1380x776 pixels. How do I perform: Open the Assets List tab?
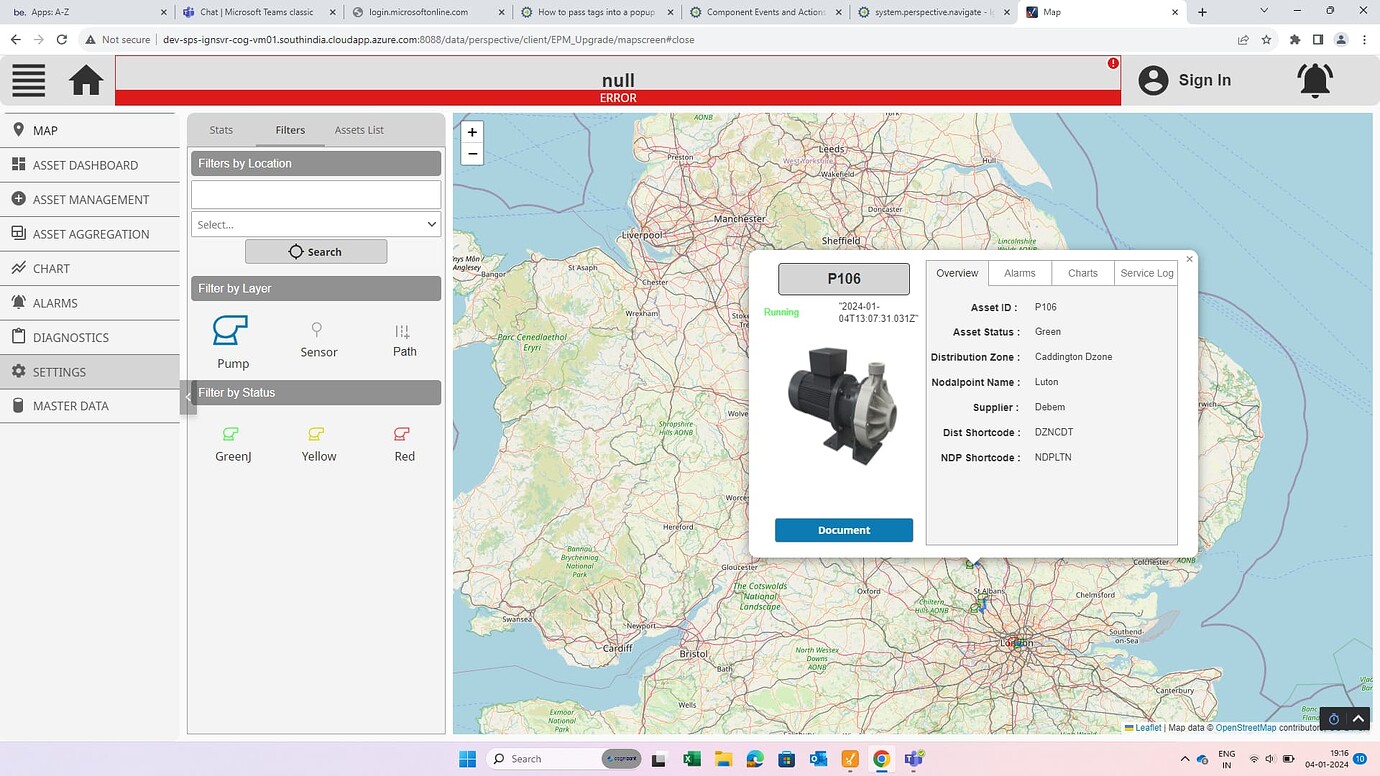tap(359, 130)
